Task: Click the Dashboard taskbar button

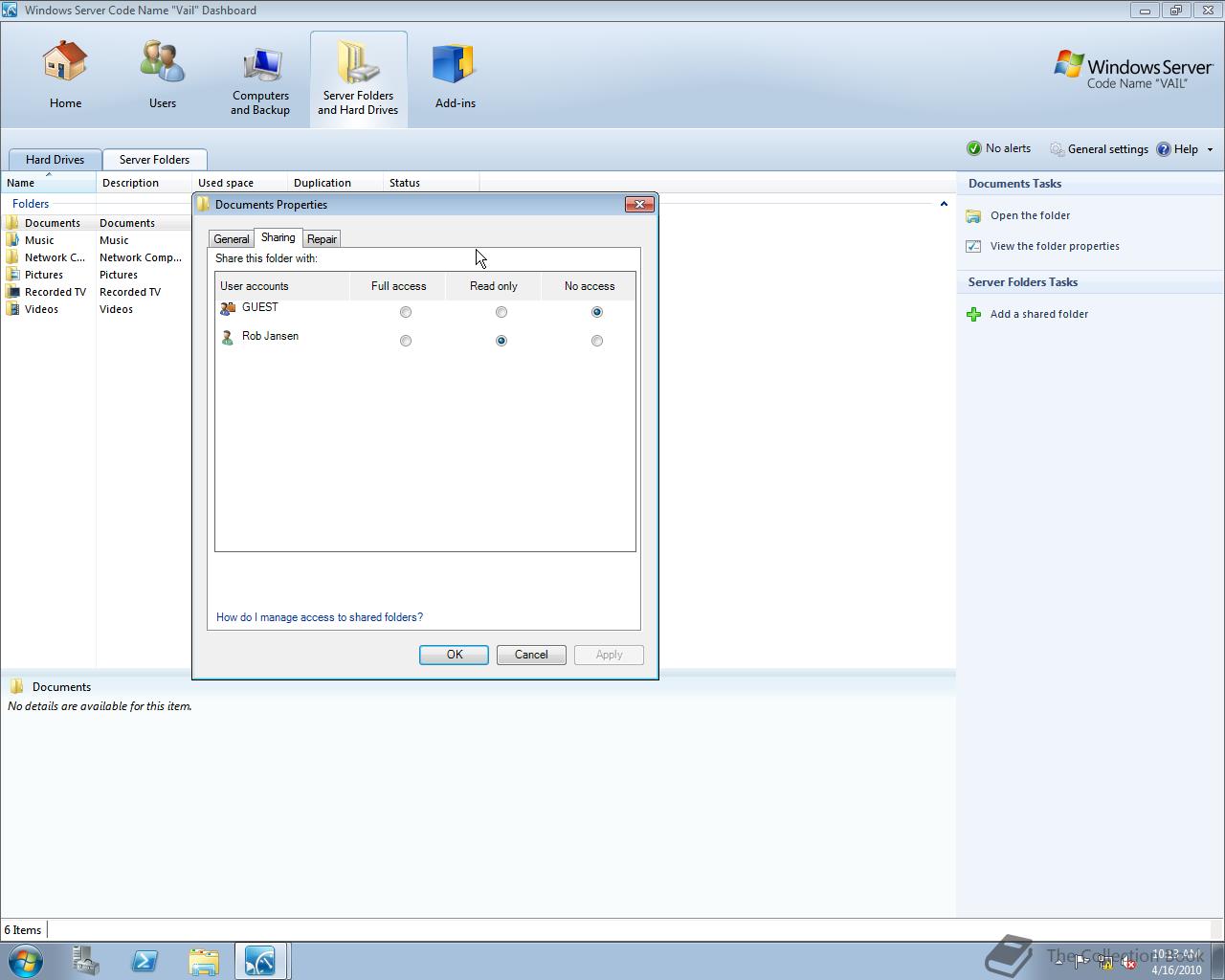Action: 260,961
